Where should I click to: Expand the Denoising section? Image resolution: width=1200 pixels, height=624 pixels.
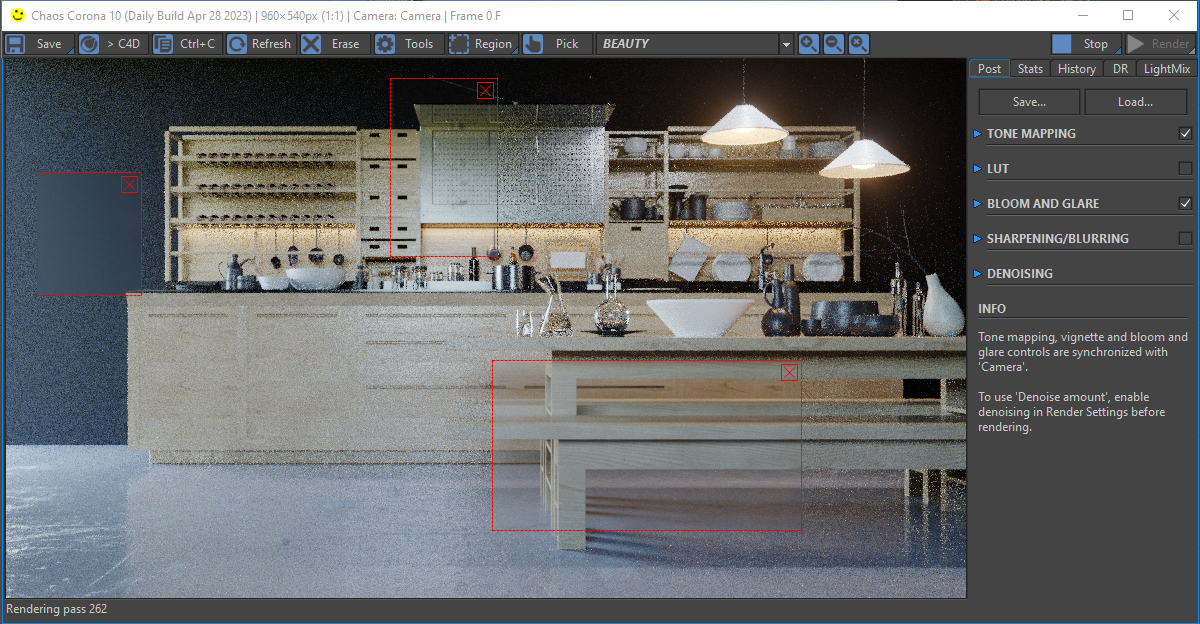pos(1019,274)
